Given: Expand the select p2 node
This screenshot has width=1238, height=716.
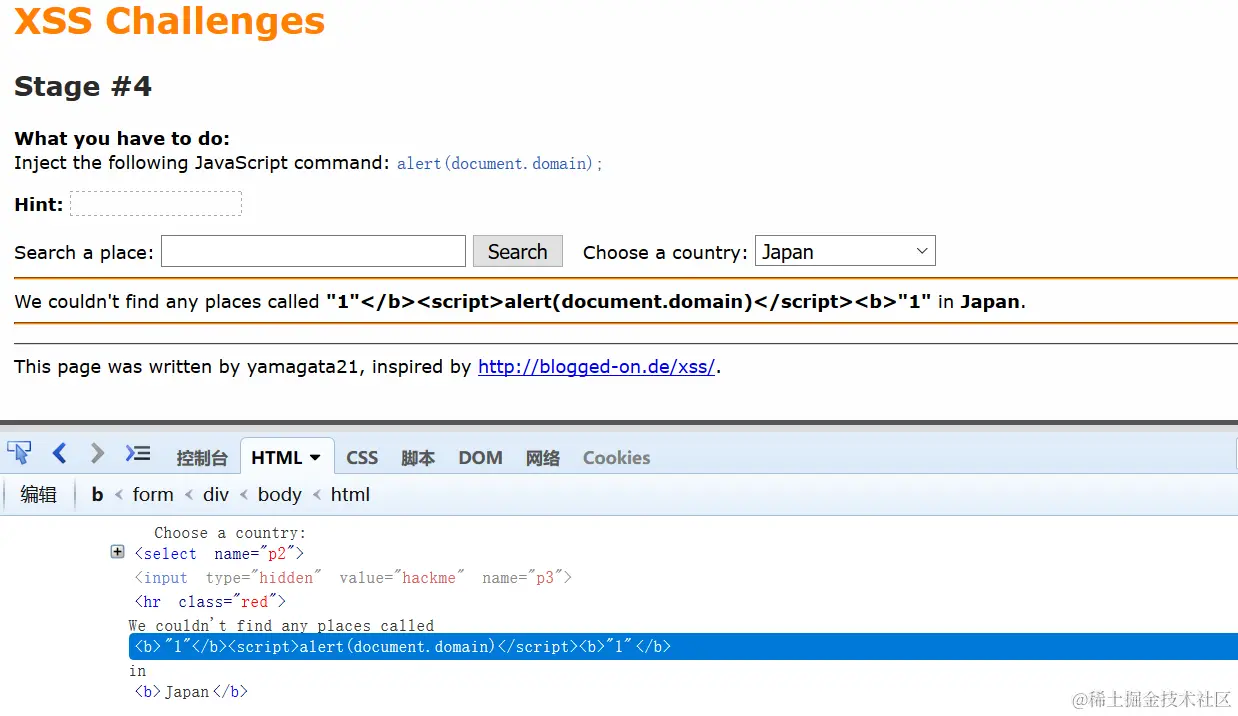Looking at the screenshot, I should (x=117, y=552).
